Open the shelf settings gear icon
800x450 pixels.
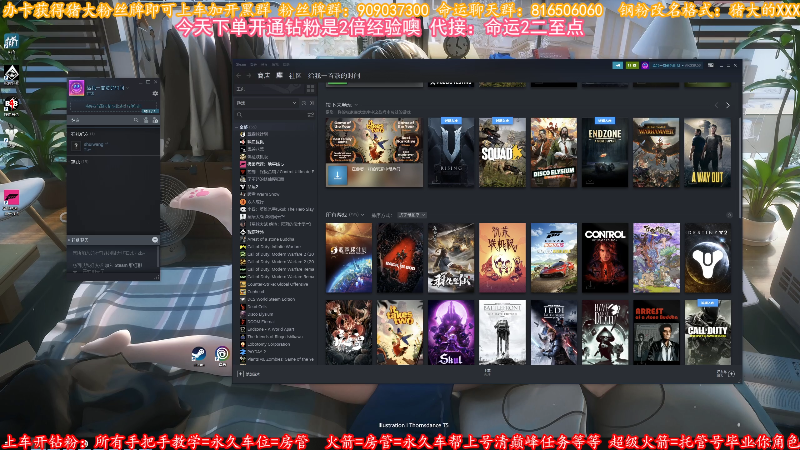point(729,215)
